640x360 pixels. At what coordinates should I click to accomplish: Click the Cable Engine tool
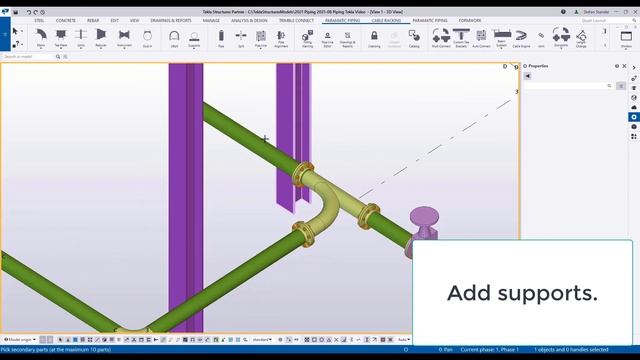(x=521, y=38)
